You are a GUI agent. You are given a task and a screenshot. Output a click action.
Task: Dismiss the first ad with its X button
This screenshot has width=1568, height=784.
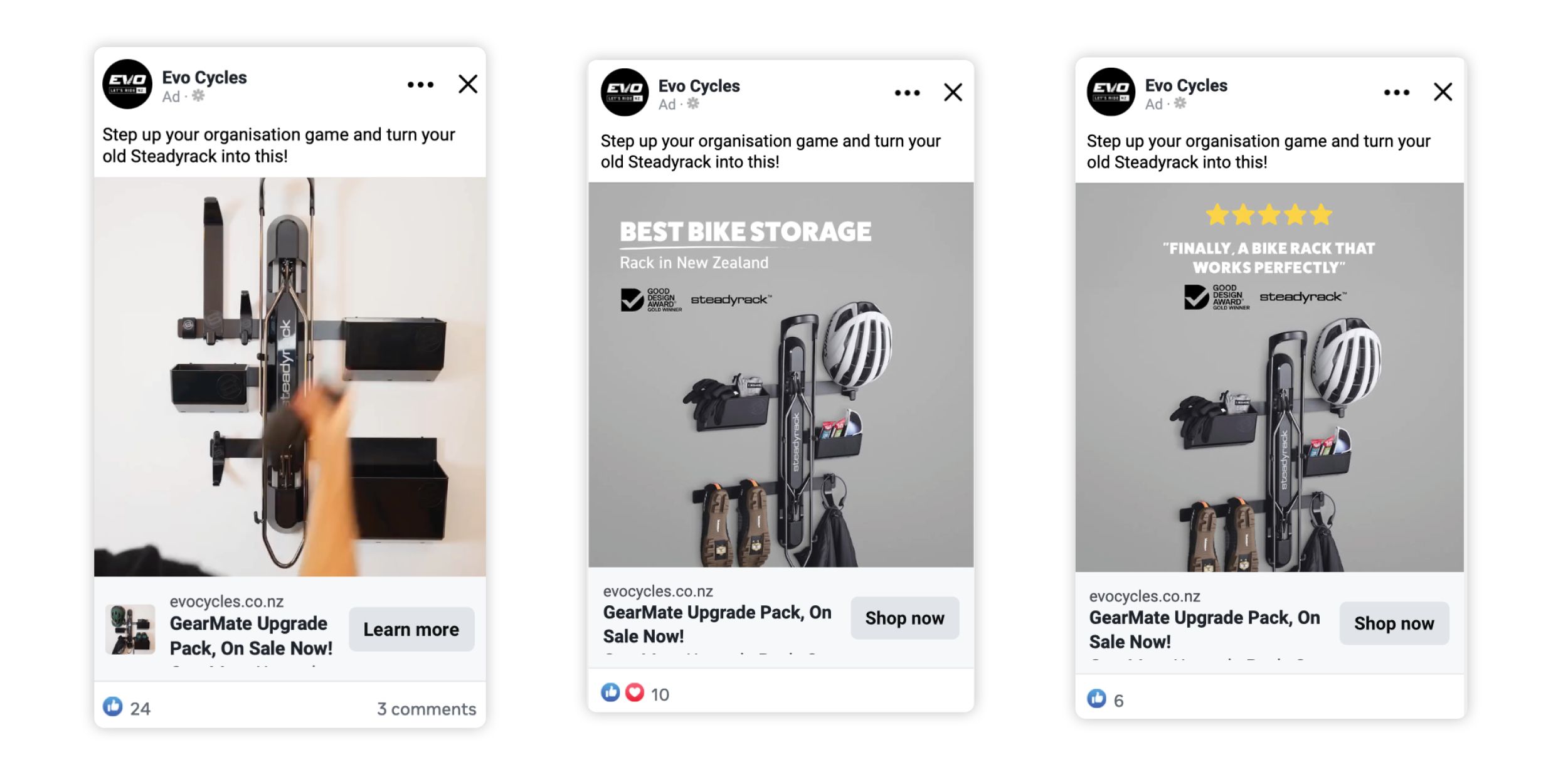pos(468,83)
